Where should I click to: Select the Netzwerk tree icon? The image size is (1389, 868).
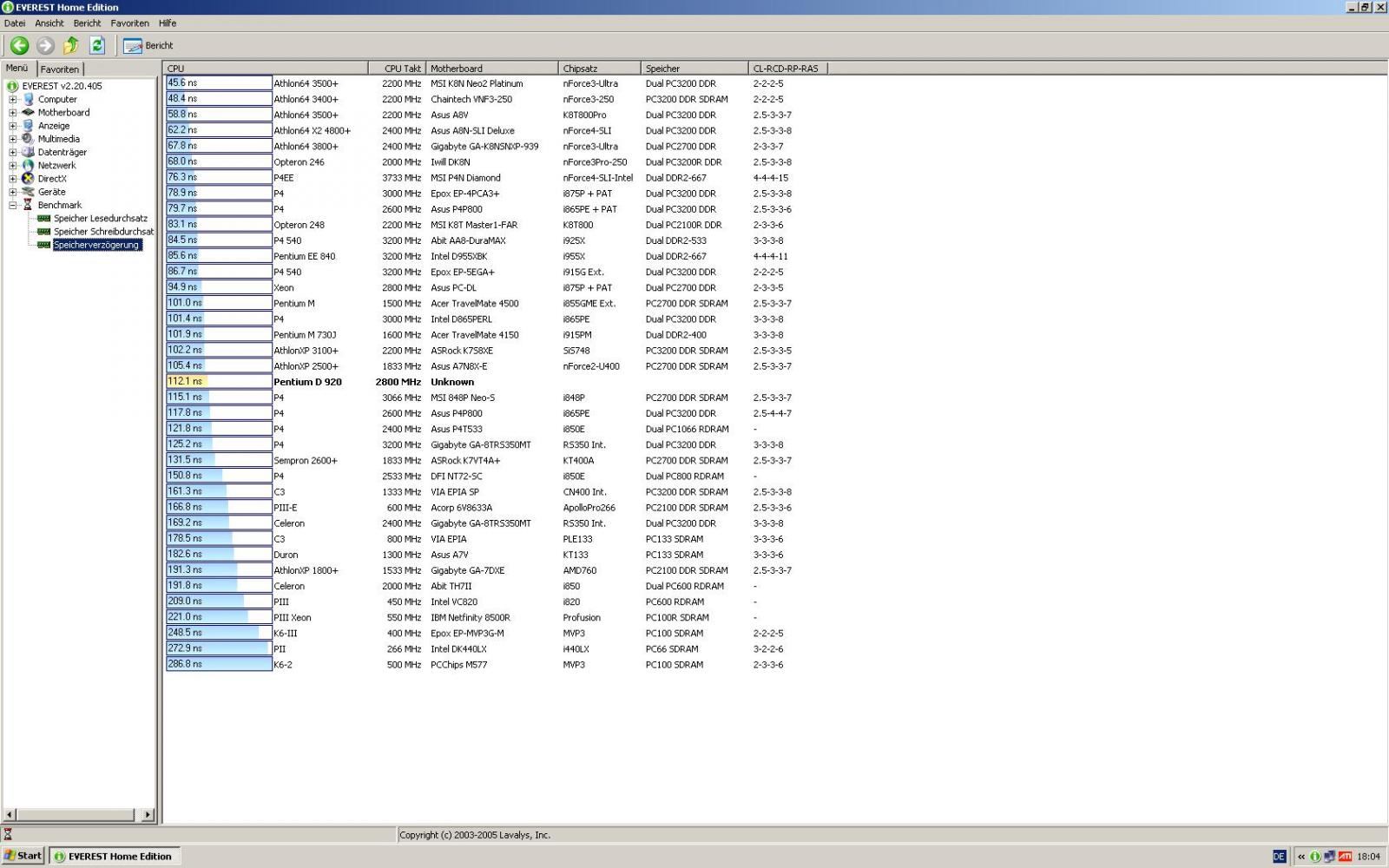coord(28,165)
